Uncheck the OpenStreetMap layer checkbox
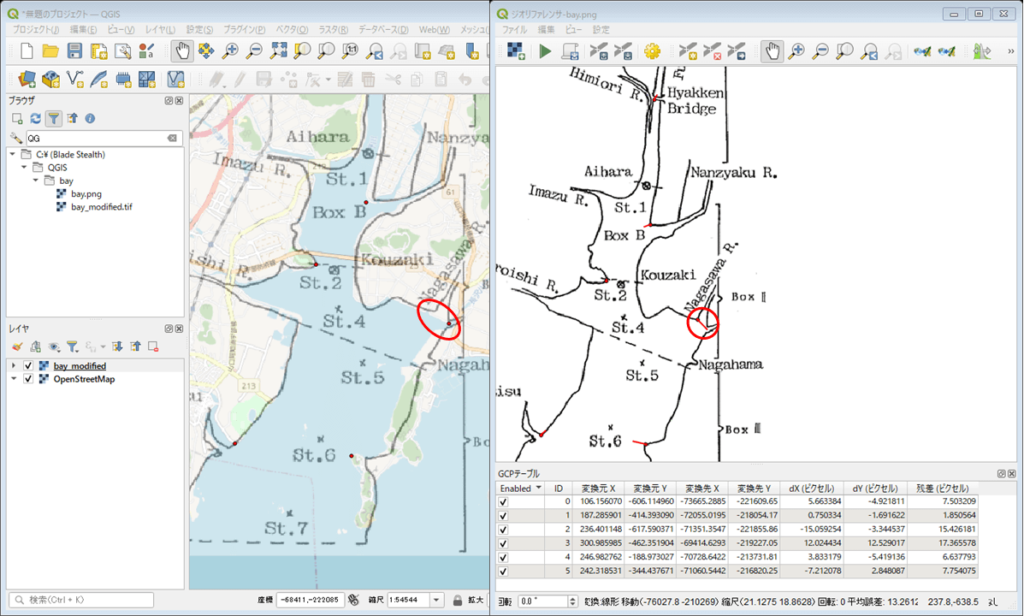Viewport: 1024px width, 616px height. [28, 380]
